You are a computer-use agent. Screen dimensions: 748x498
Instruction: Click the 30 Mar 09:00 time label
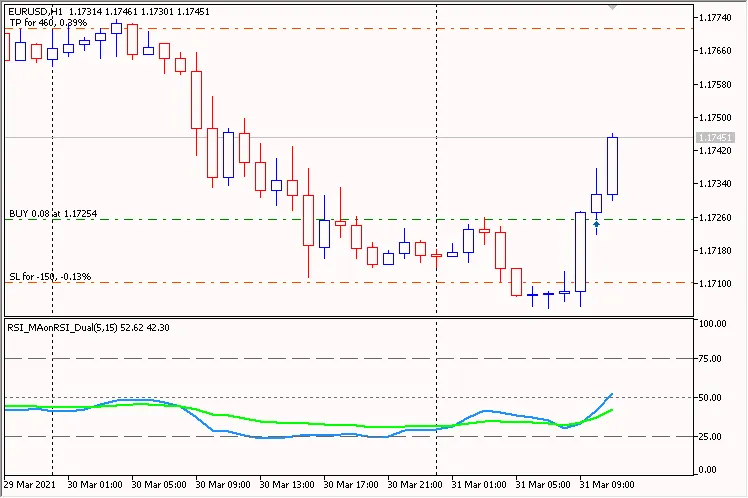223,485
